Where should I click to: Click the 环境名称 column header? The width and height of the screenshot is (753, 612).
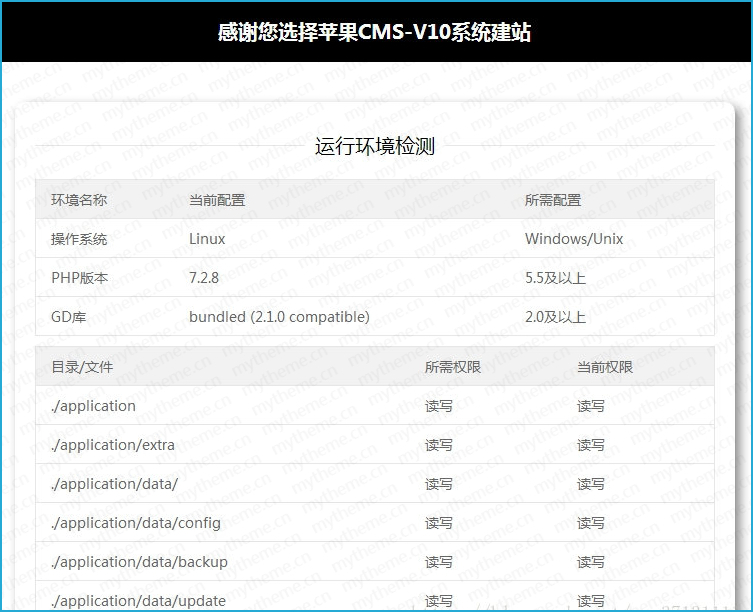point(79,200)
